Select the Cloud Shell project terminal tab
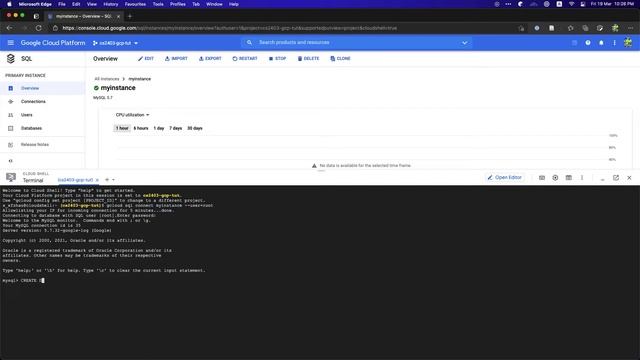Image resolution: width=640 pixels, height=360 pixels. [75, 180]
